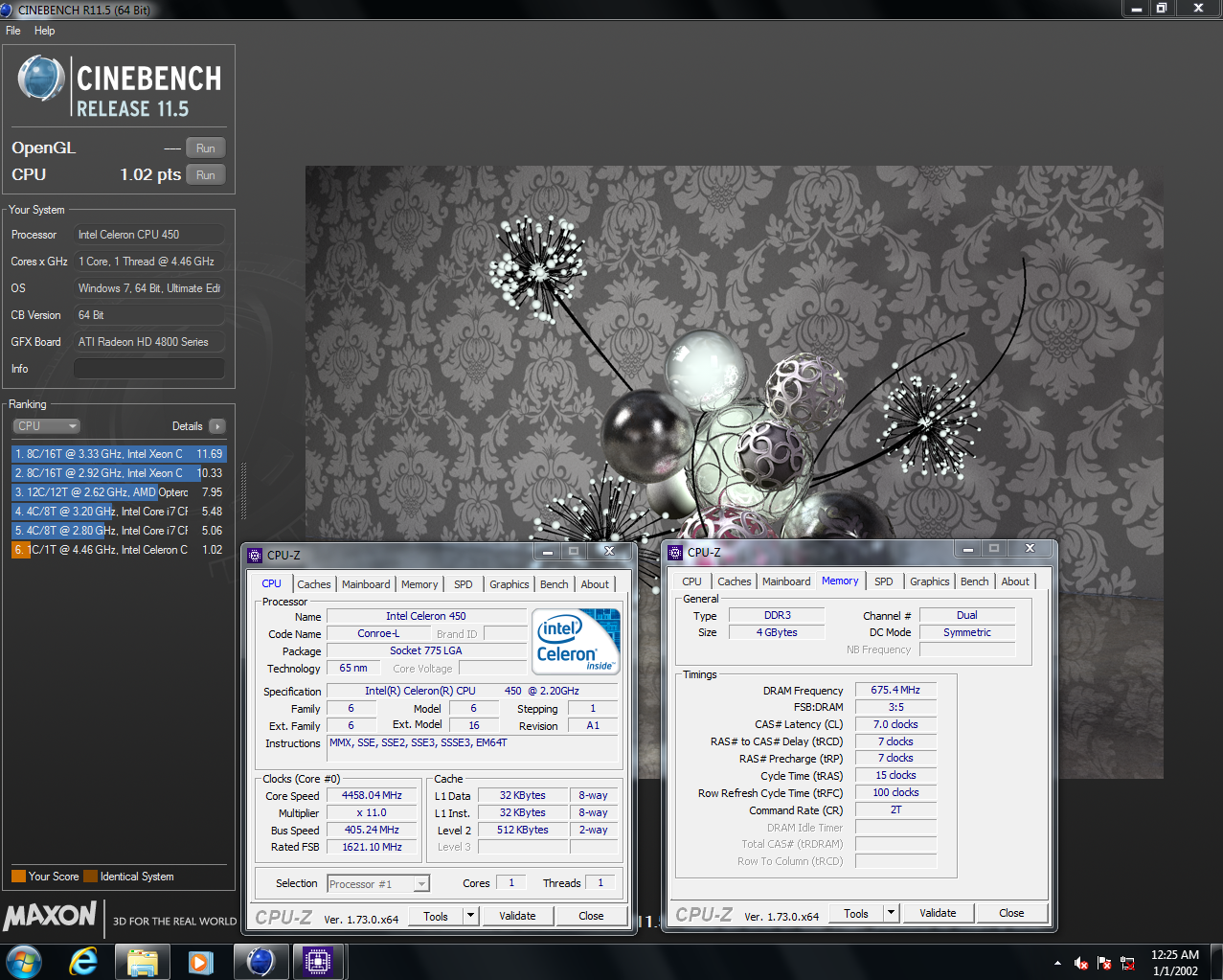Open Windows Explorer folder icon in taskbar
This screenshot has width=1223, height=980.
point(142,961)
